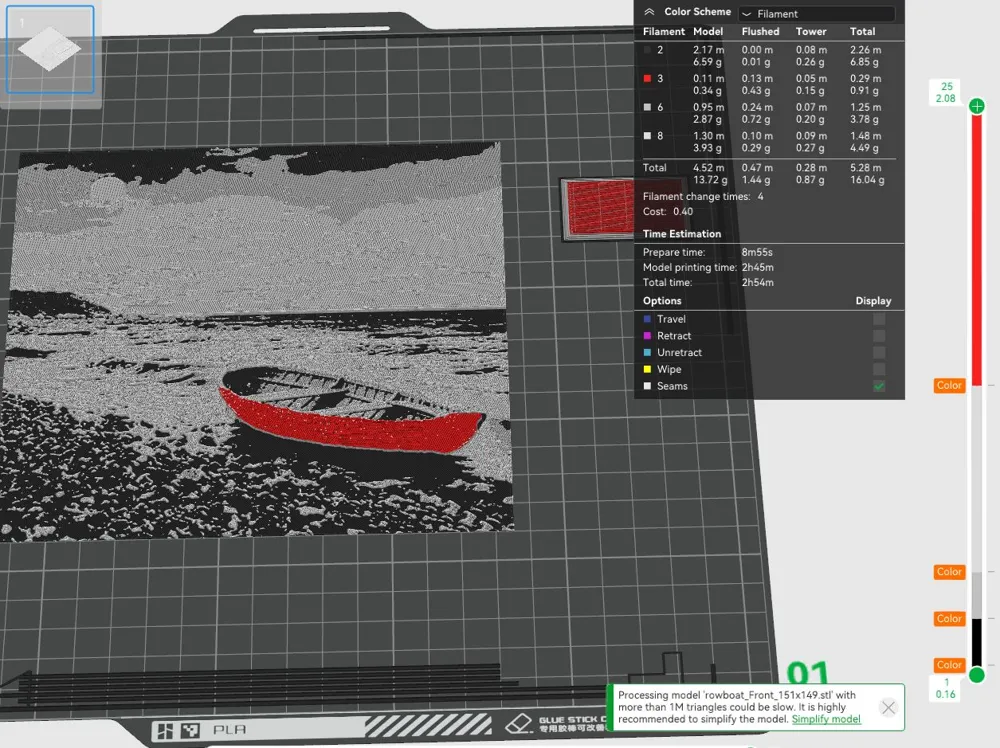Click the Time Estimation heading

point(682,234)
